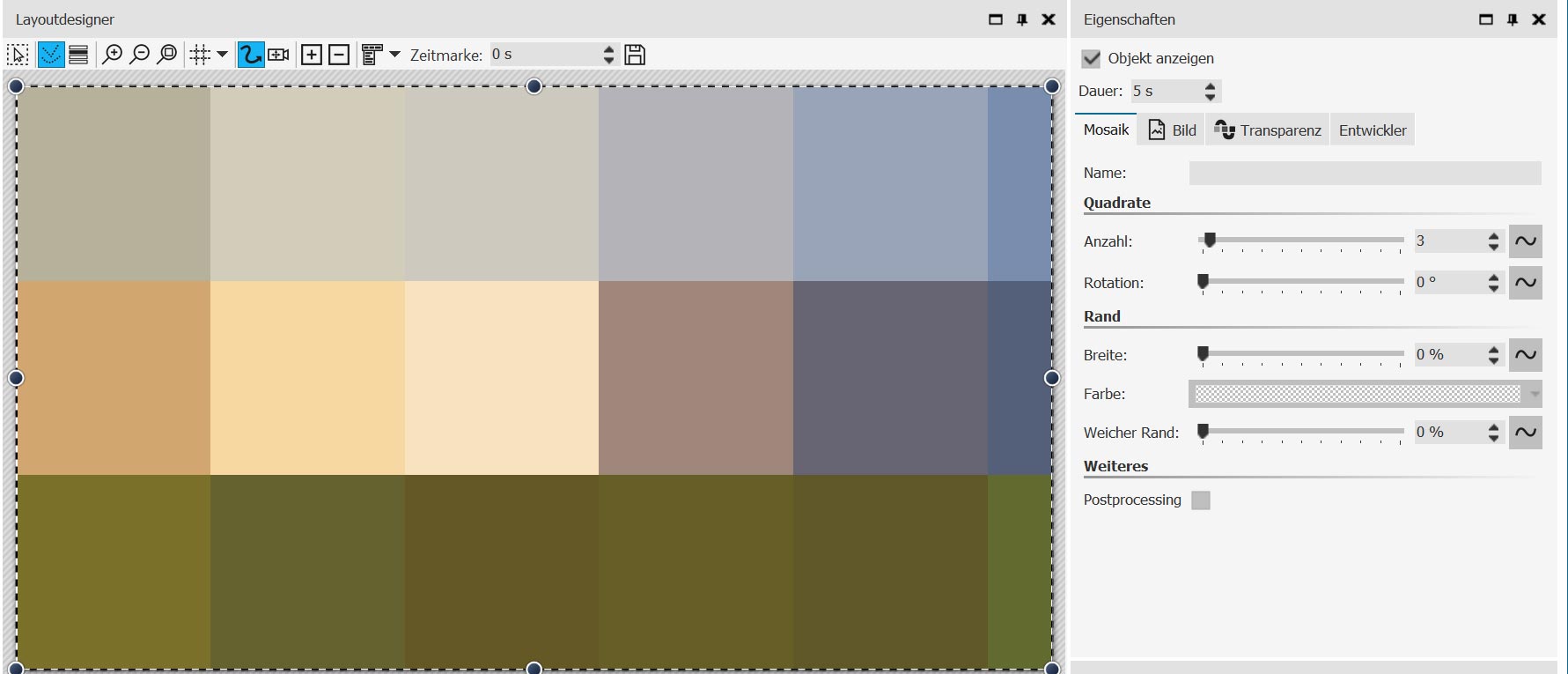Select the camera pan tool icon

pyautogui.click(x=278, y=55)
